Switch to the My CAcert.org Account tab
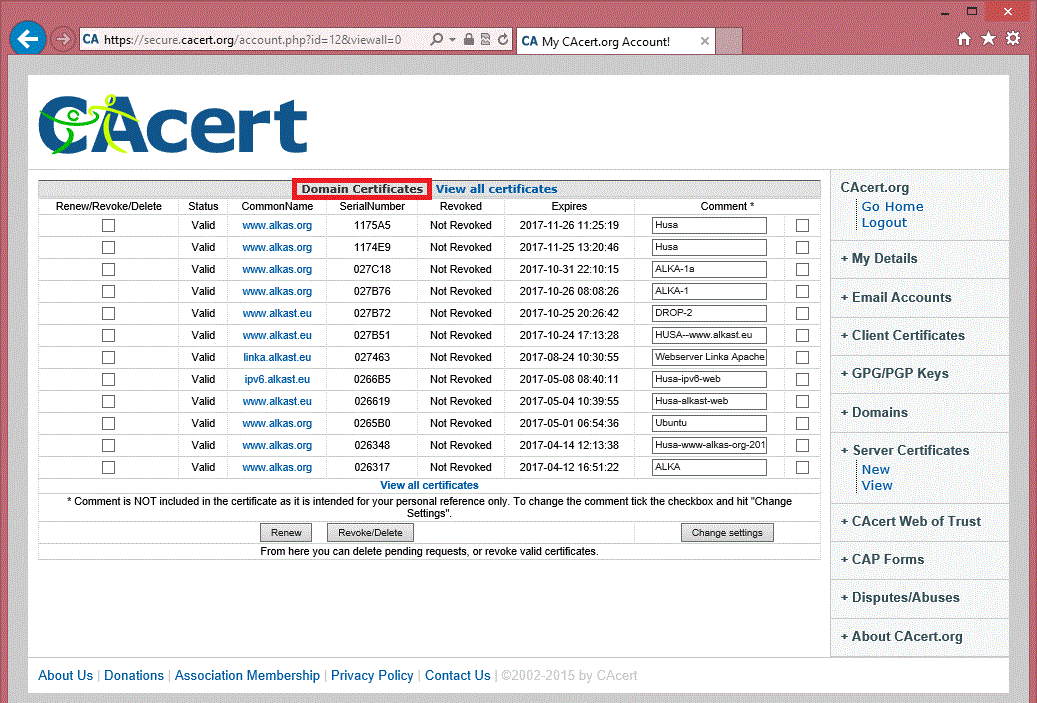 (606, 42)
